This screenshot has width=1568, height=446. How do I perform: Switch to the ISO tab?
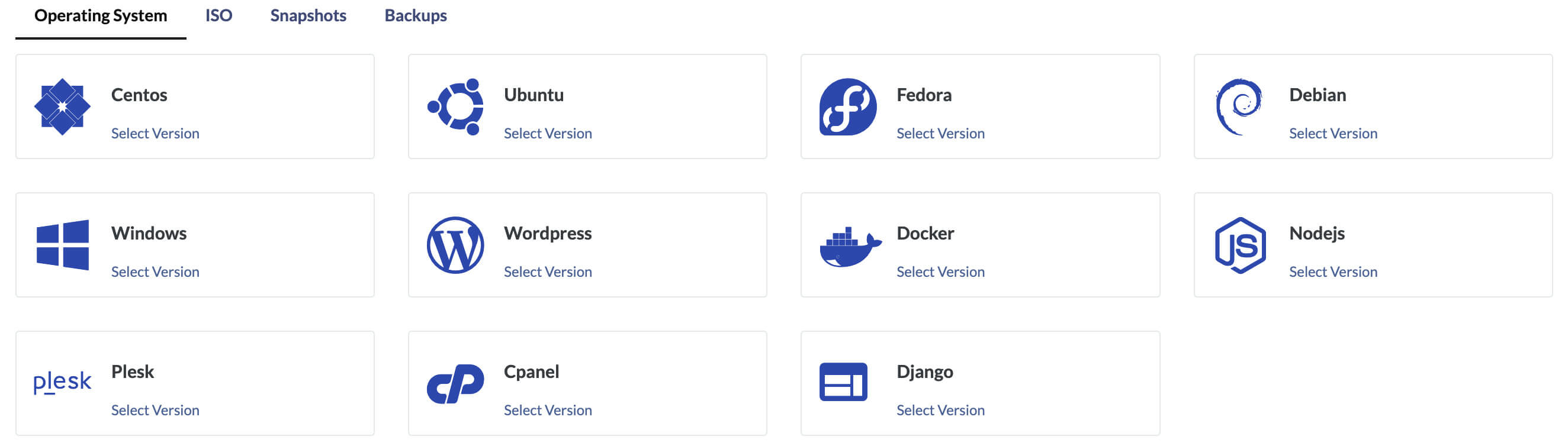tap(219, 15)
